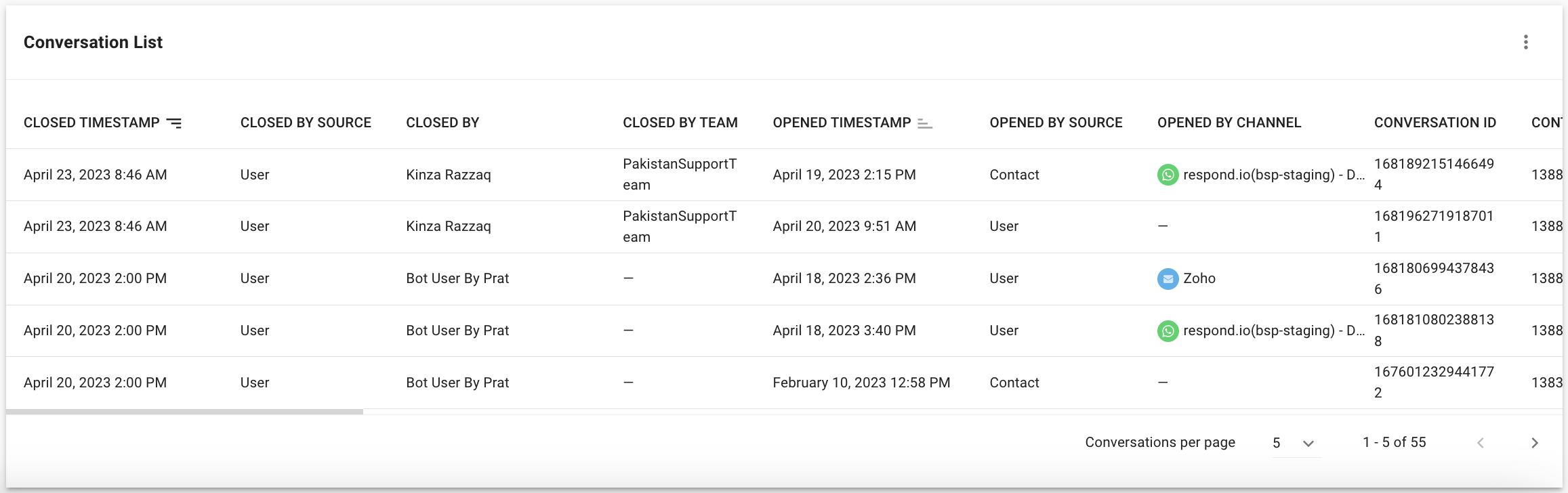Click the Opened By Channel column header
Screen dimensions: 1568x493
[1229, 123]
